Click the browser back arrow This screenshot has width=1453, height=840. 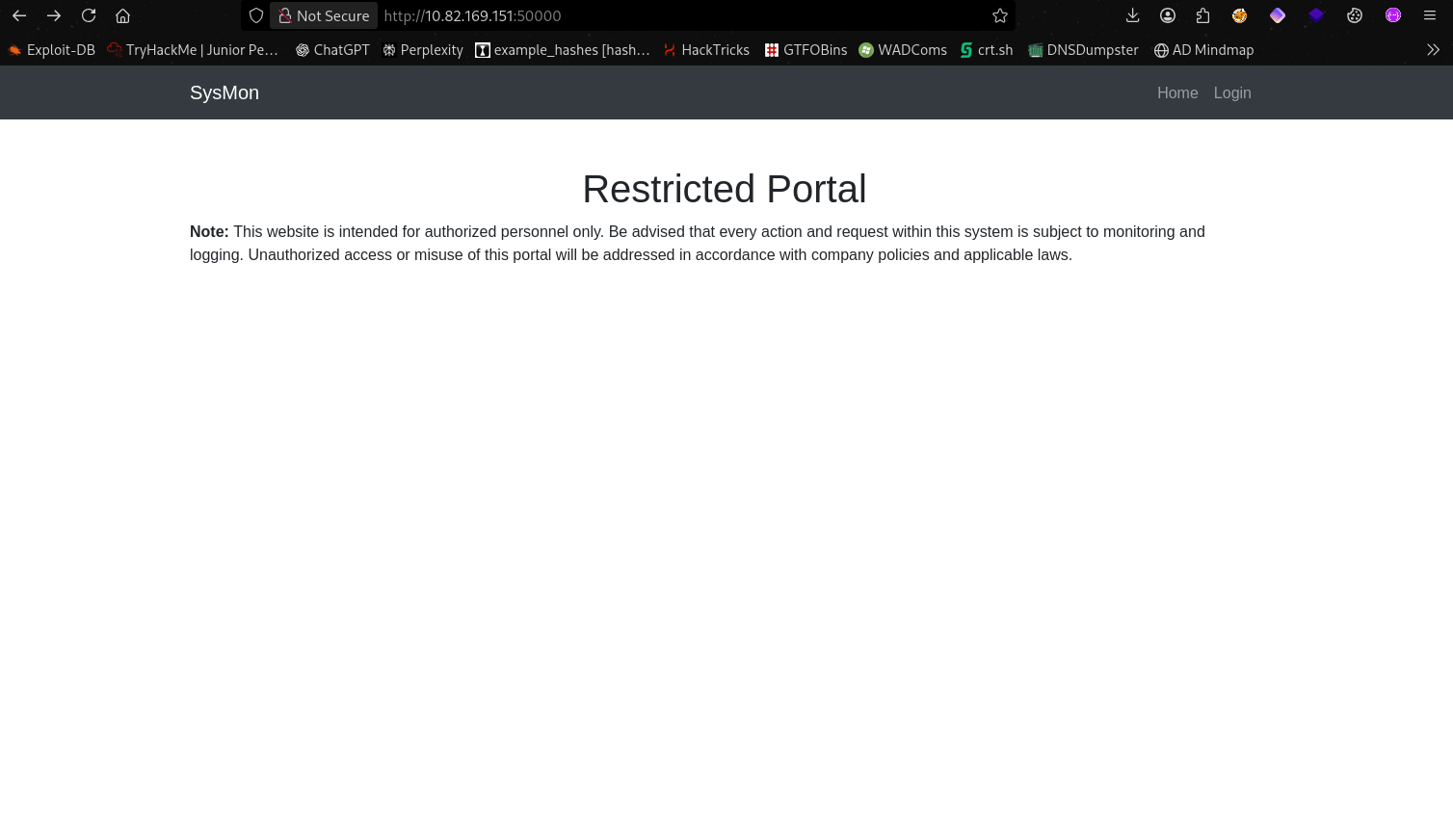(19, 15)
